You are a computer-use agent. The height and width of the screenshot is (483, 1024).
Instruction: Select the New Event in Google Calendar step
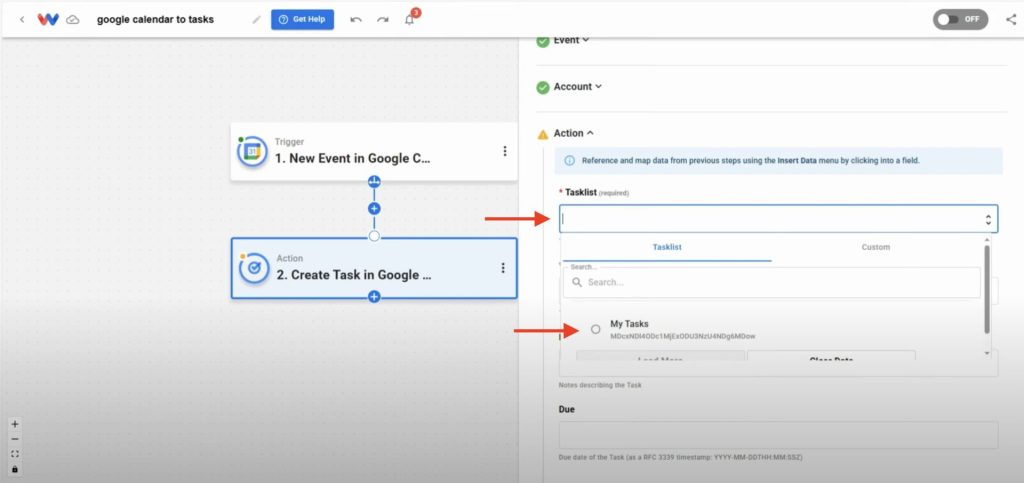point(374,151)
